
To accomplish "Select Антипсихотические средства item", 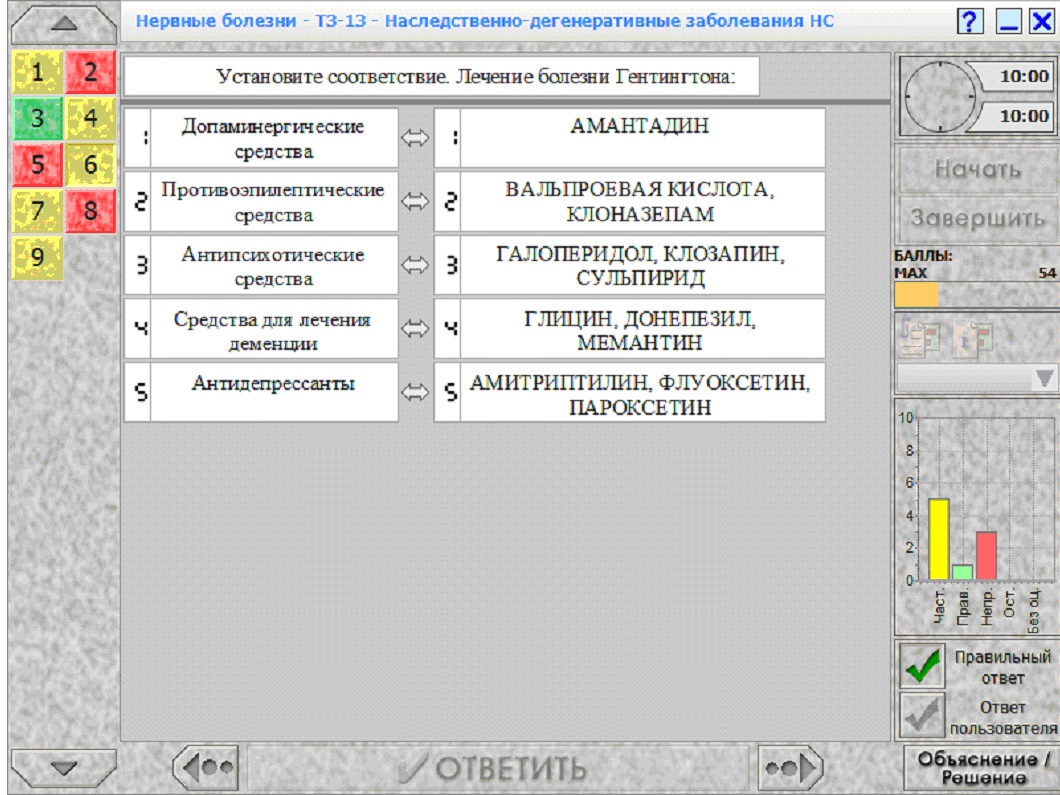I will 261,265.
